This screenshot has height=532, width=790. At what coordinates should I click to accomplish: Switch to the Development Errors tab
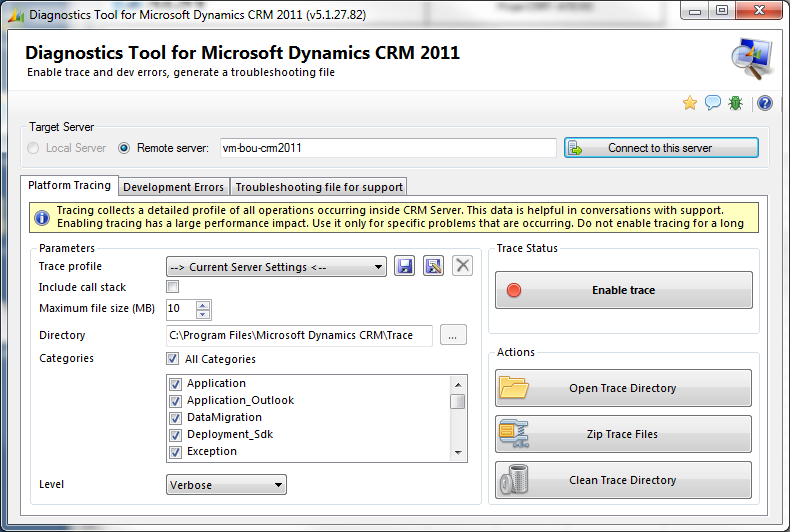[174, 187]
